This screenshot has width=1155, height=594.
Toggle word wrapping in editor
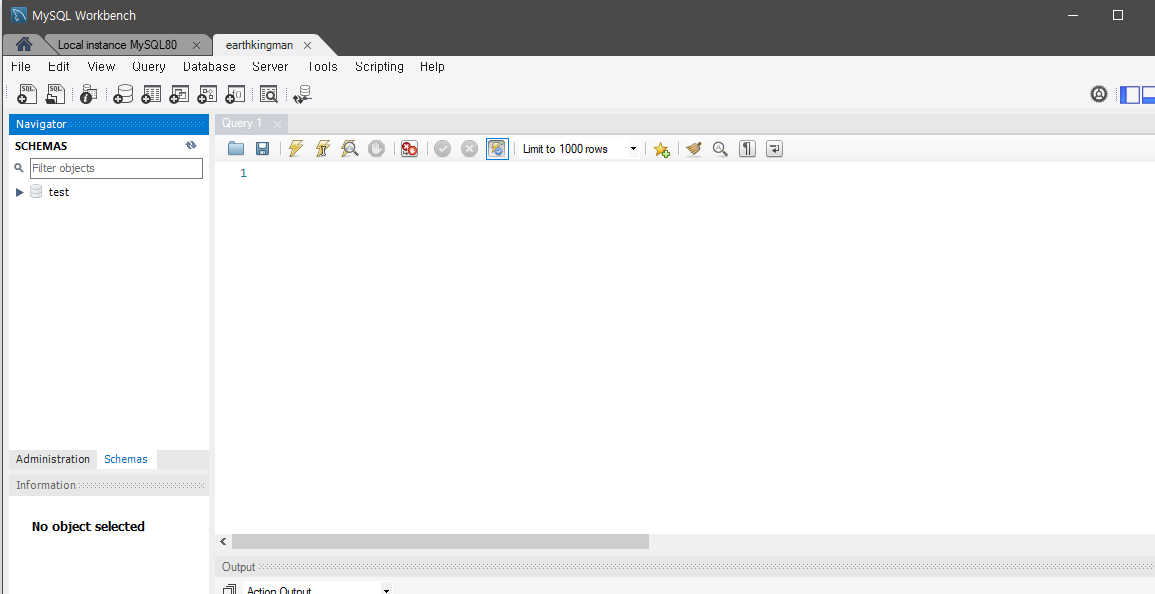click(774, 149)
